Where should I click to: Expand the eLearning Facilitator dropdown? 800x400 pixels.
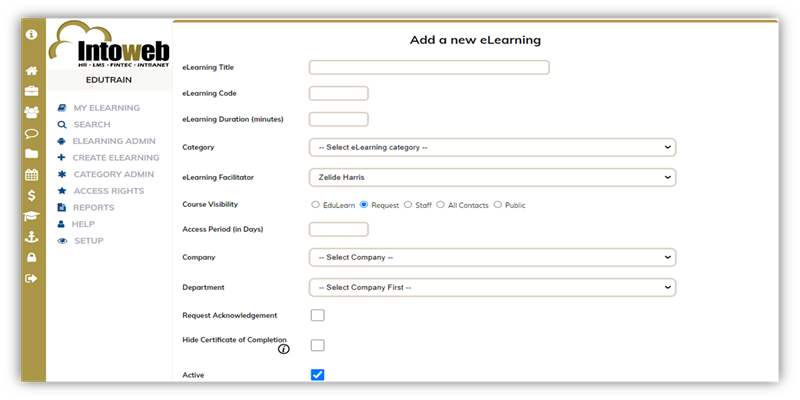[x=492, y=177]
